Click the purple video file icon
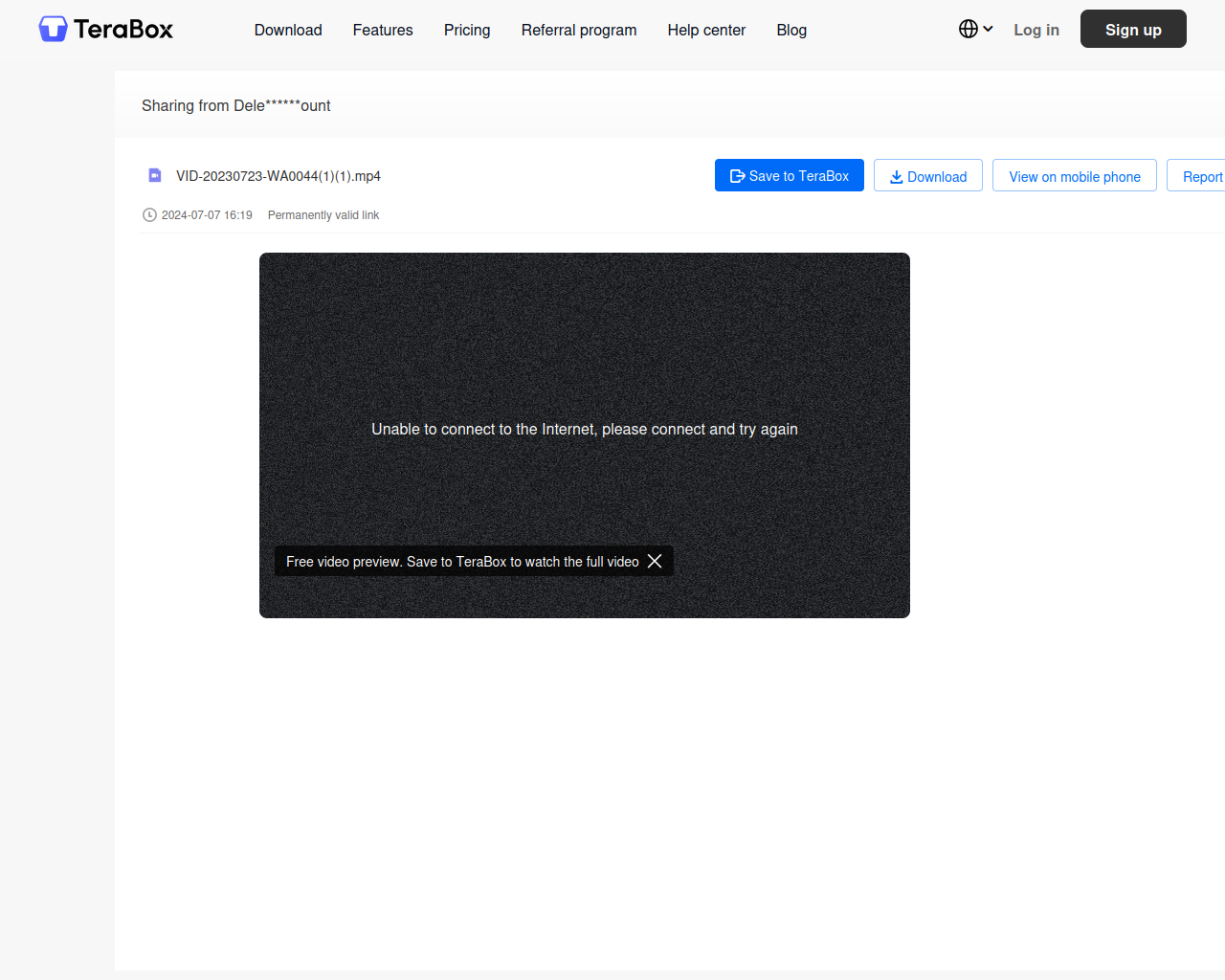Viewport: 1225px width, 980px height. [x=155, y=175]
